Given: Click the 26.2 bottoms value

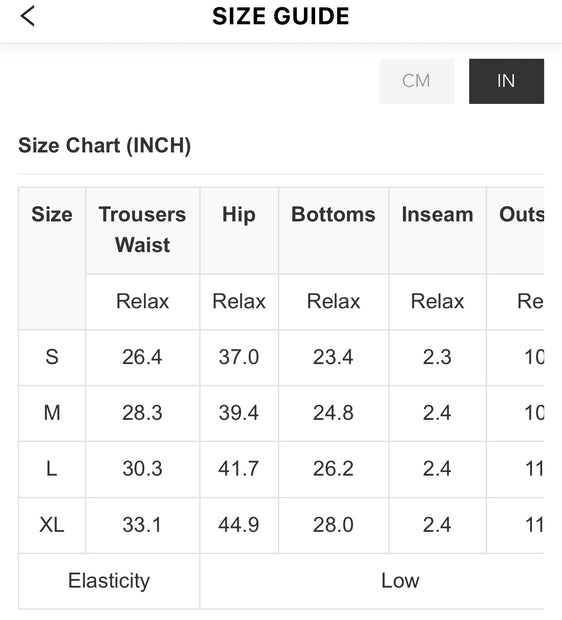Looking at the screenshot, I should pos(333,469).
